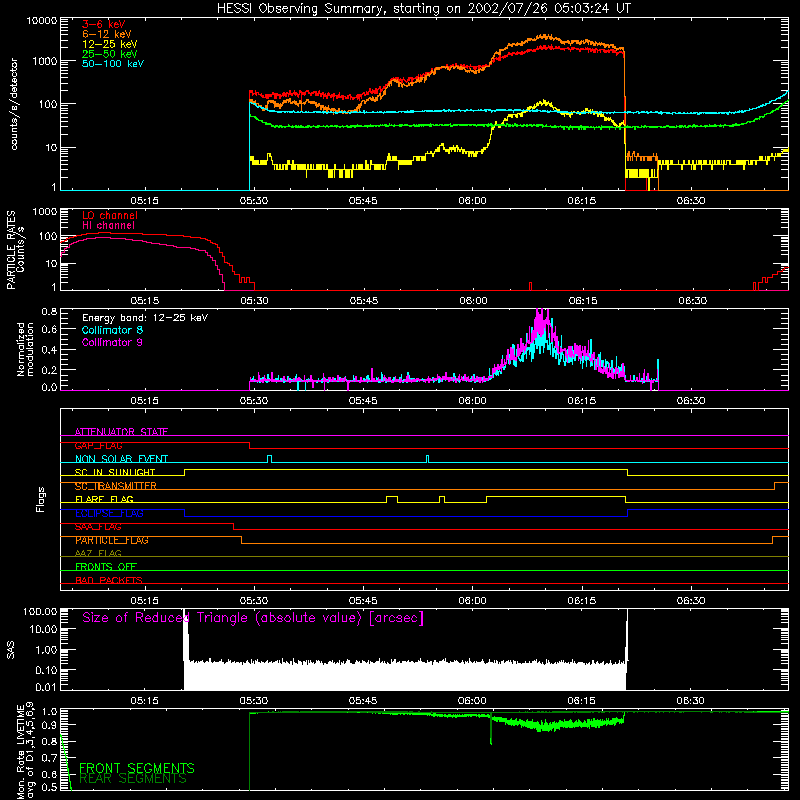The image size is (800, 800).
Task: Select the 'REAR SEGMENTS' legend label
Action: pos(133,779)
